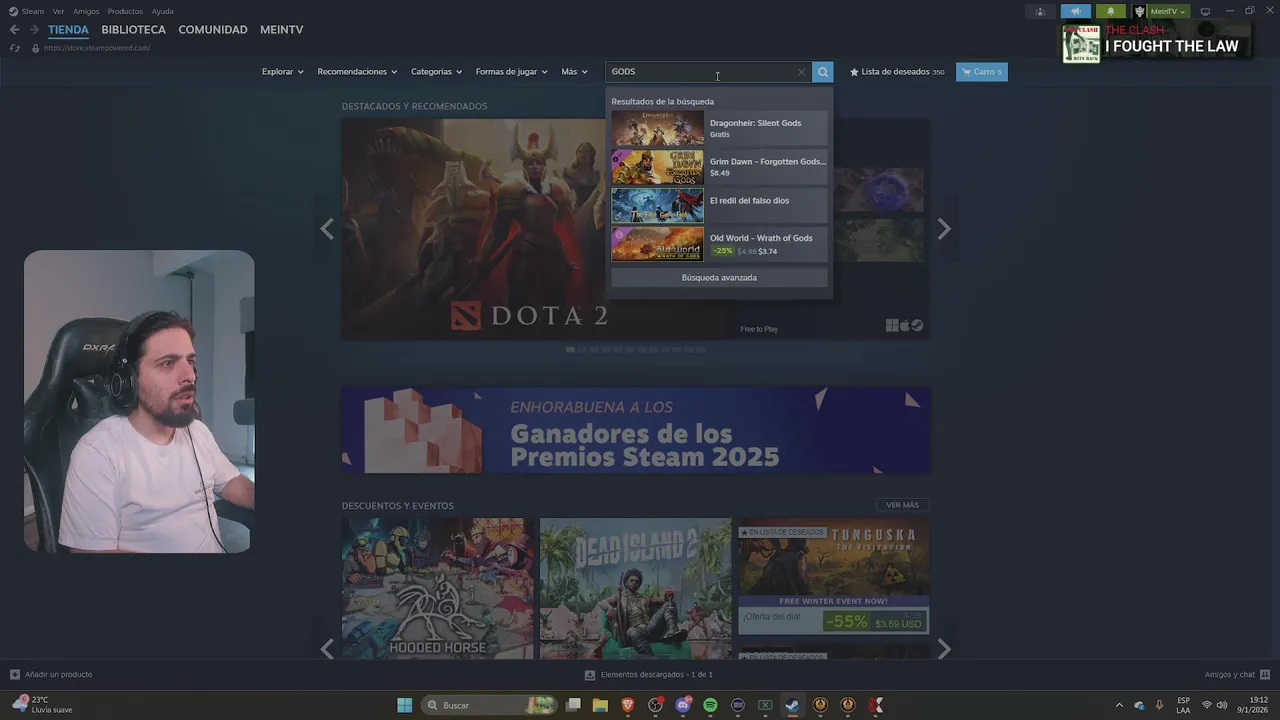This screenshot has height=720, width=1280.
Task: Open the Steam menu
Action: tap(33, 12)
